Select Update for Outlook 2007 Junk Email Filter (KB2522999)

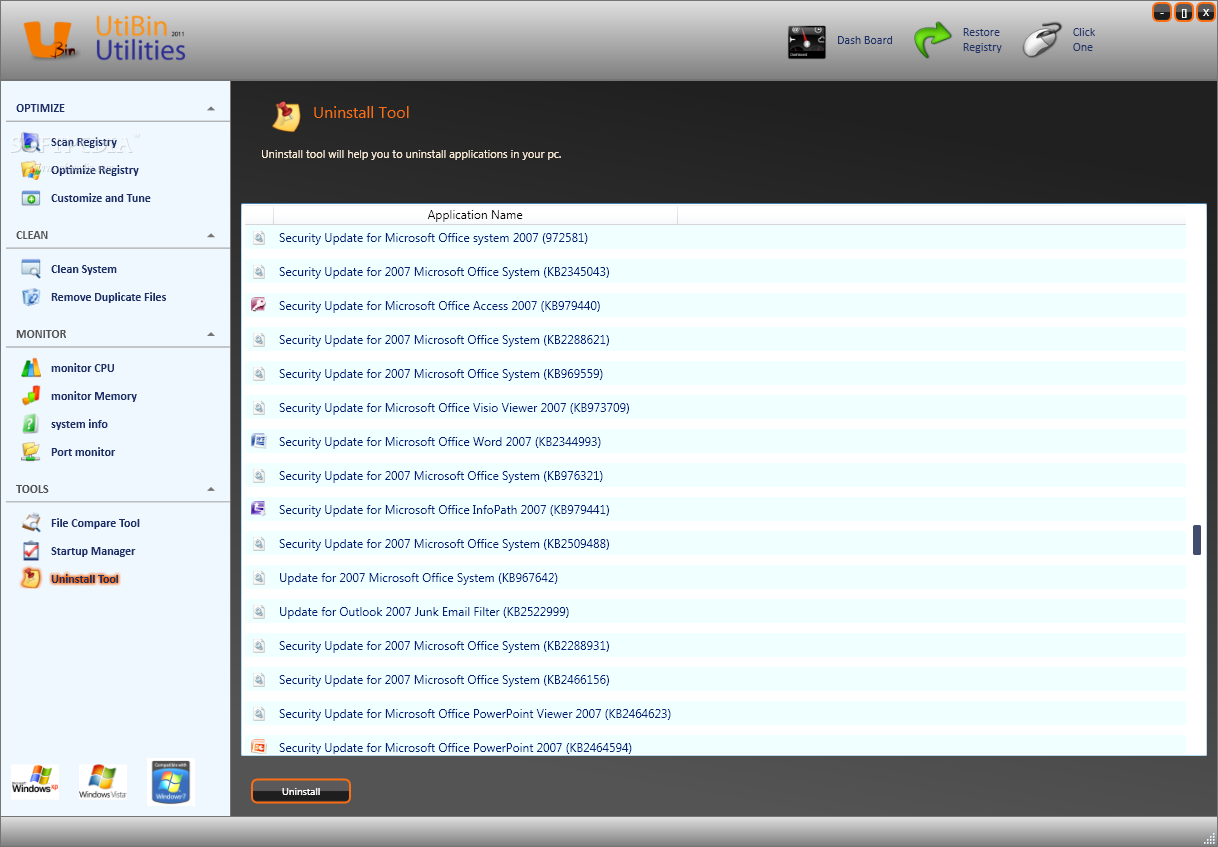tap(424, 612)
